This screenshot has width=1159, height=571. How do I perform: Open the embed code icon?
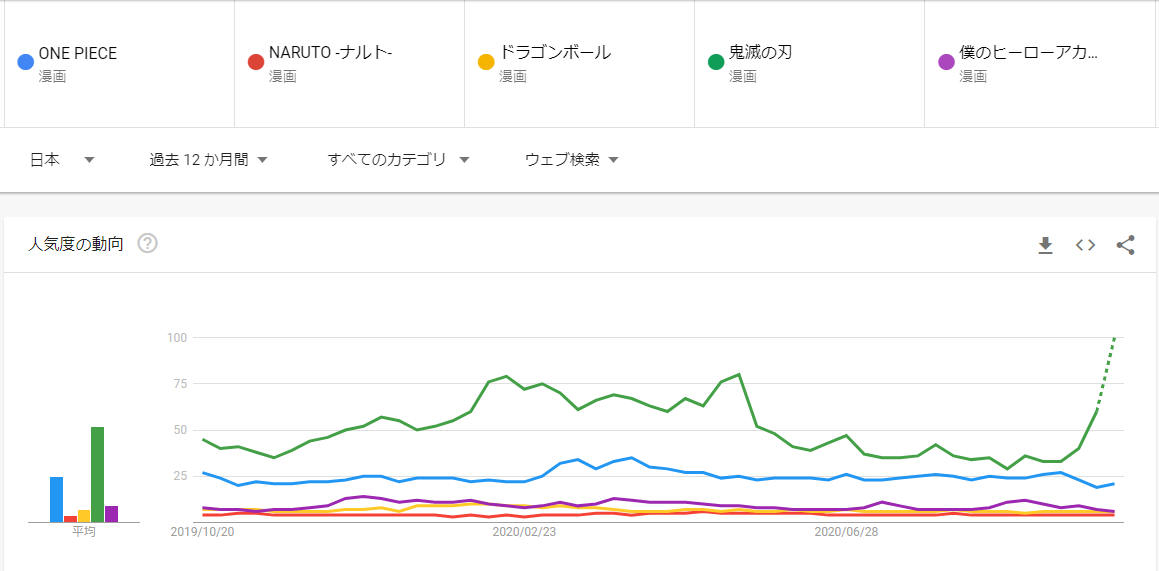pos(1085,245)
